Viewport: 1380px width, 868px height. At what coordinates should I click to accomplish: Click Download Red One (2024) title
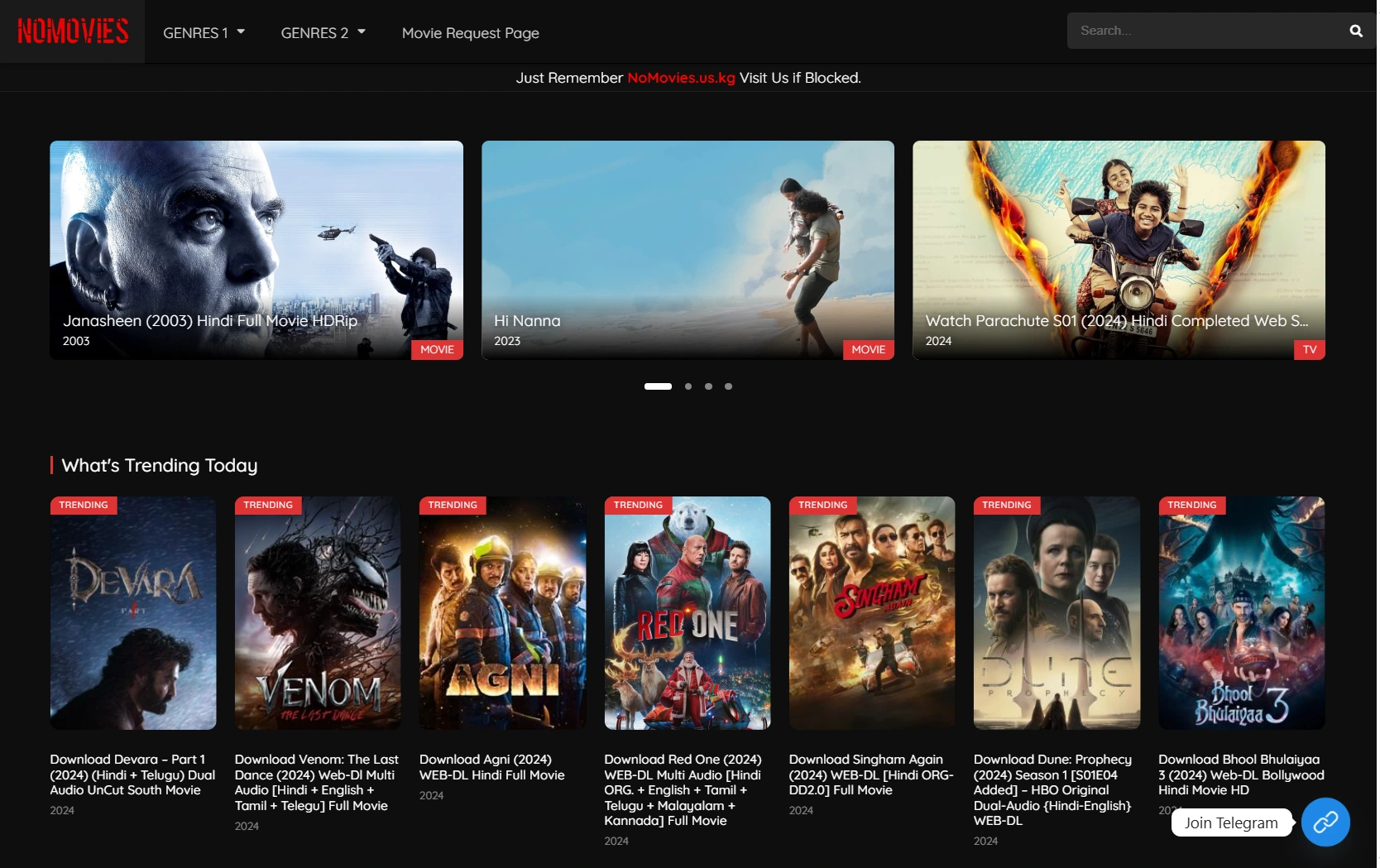click(683, 789)
